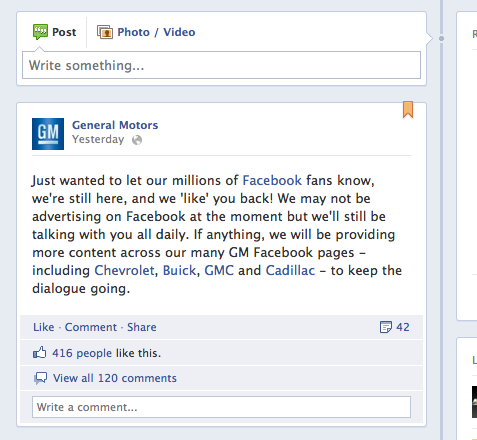Click the orange bookmark ribbon on post

(x=408, y=110)
